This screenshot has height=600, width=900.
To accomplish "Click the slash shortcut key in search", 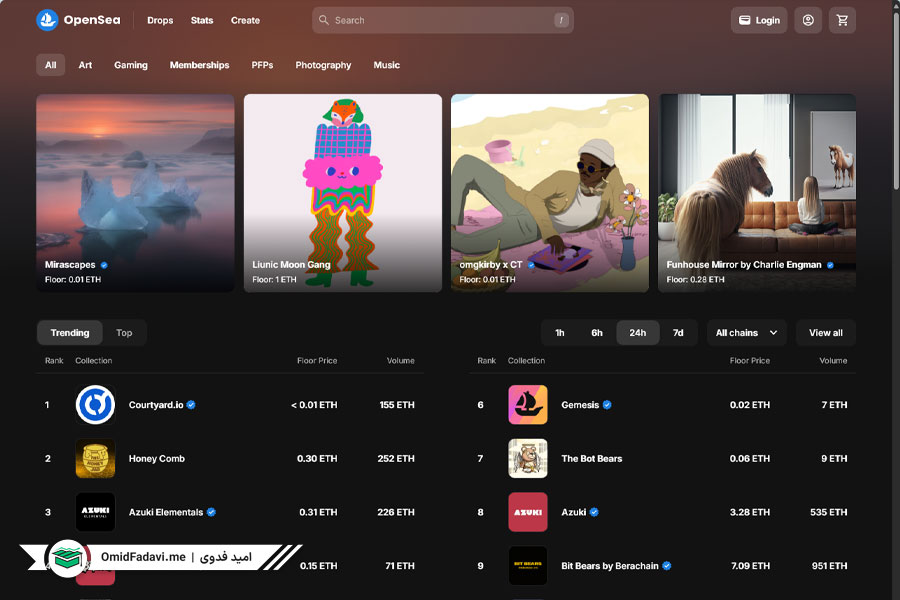I will [x=561, y=20].
